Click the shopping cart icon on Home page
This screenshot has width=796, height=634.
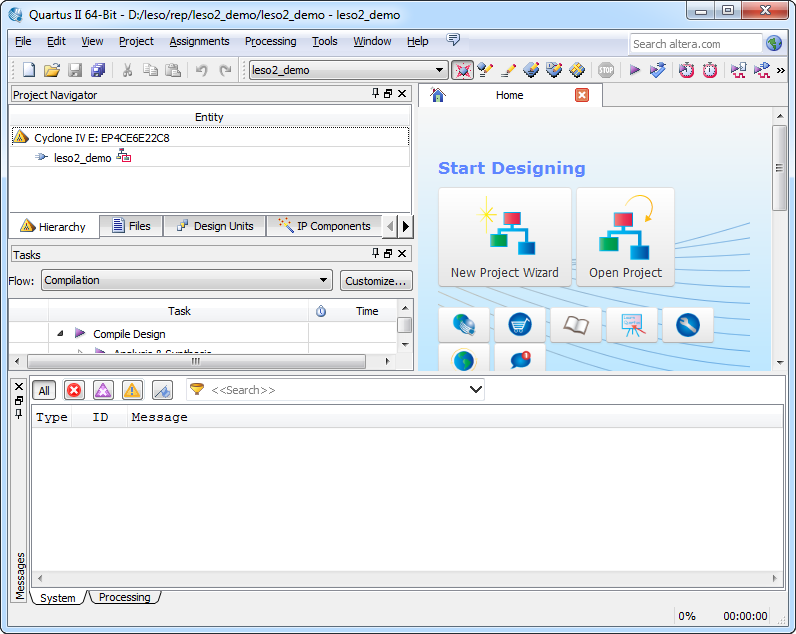pyautogui.click(x=520, y=325)
